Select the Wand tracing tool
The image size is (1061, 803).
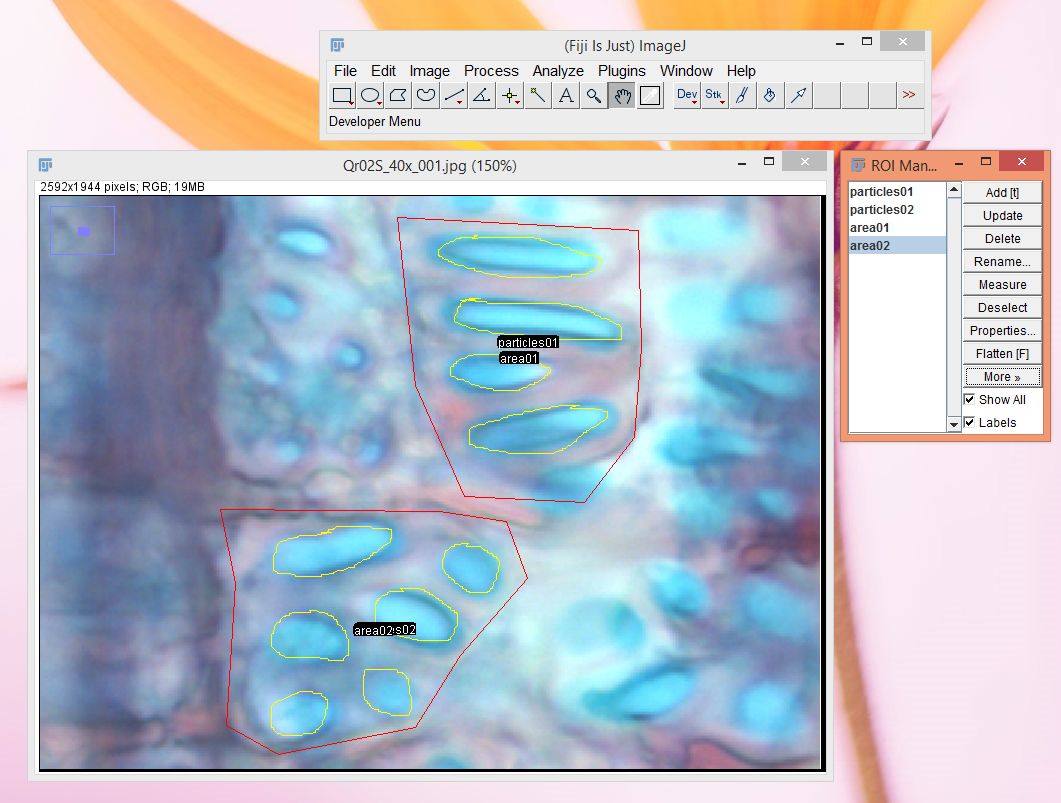coord(538,96)
